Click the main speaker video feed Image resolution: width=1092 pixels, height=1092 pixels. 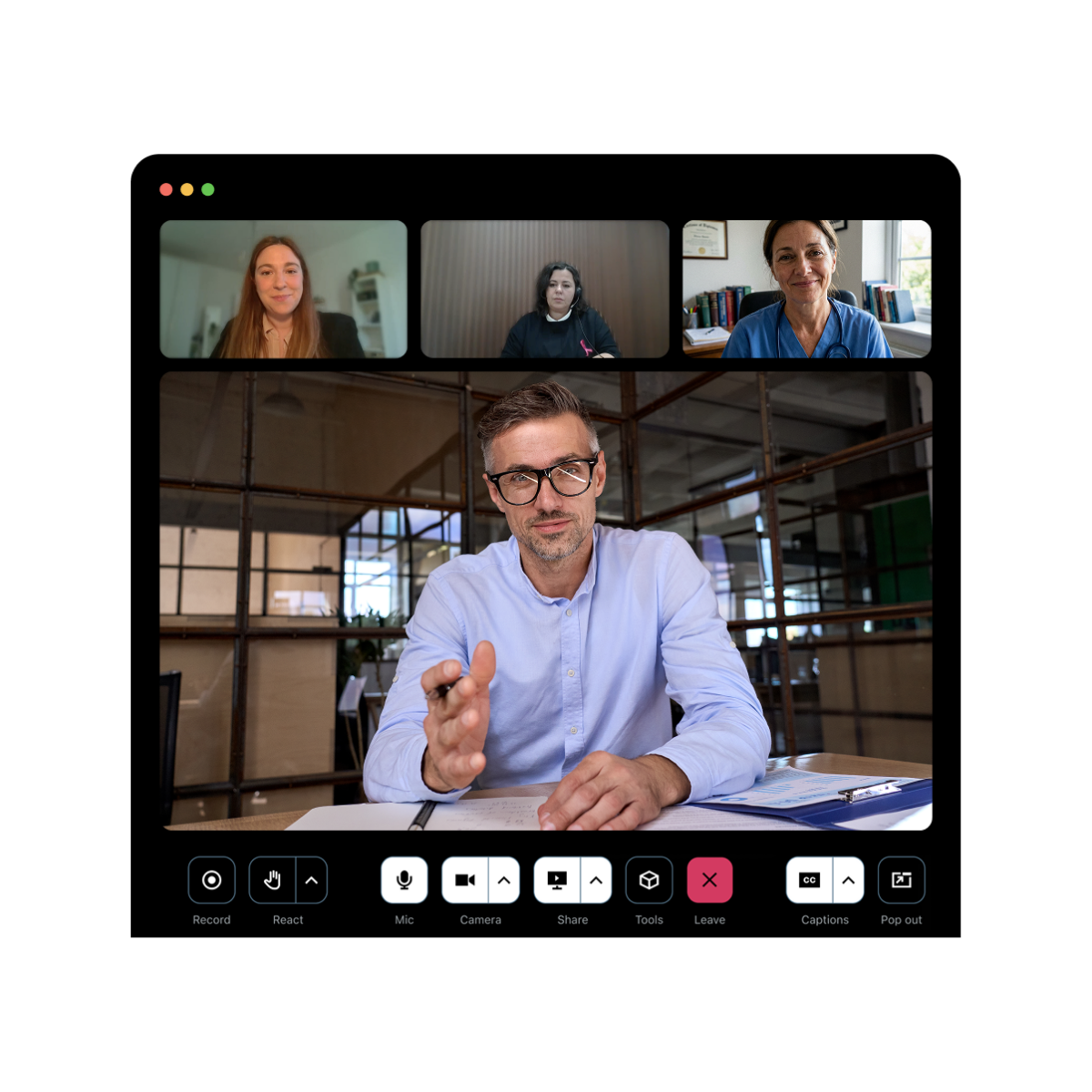click(x=546, y=601)
